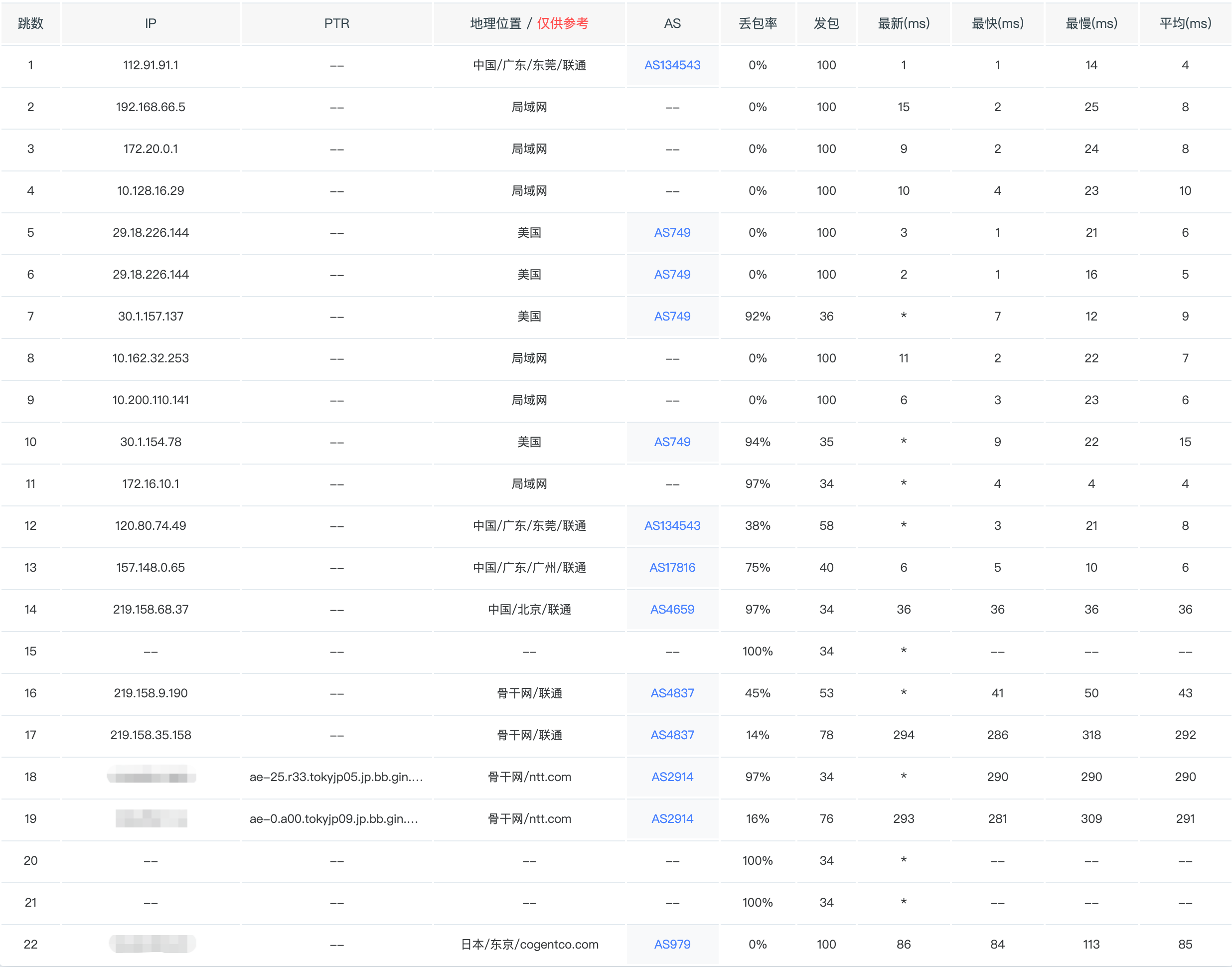The width and height of the screenshot is (1232, 967).
Task: Click the PTR ae-25.r33.tokyjp05 hostname cell
Action: 336,777
